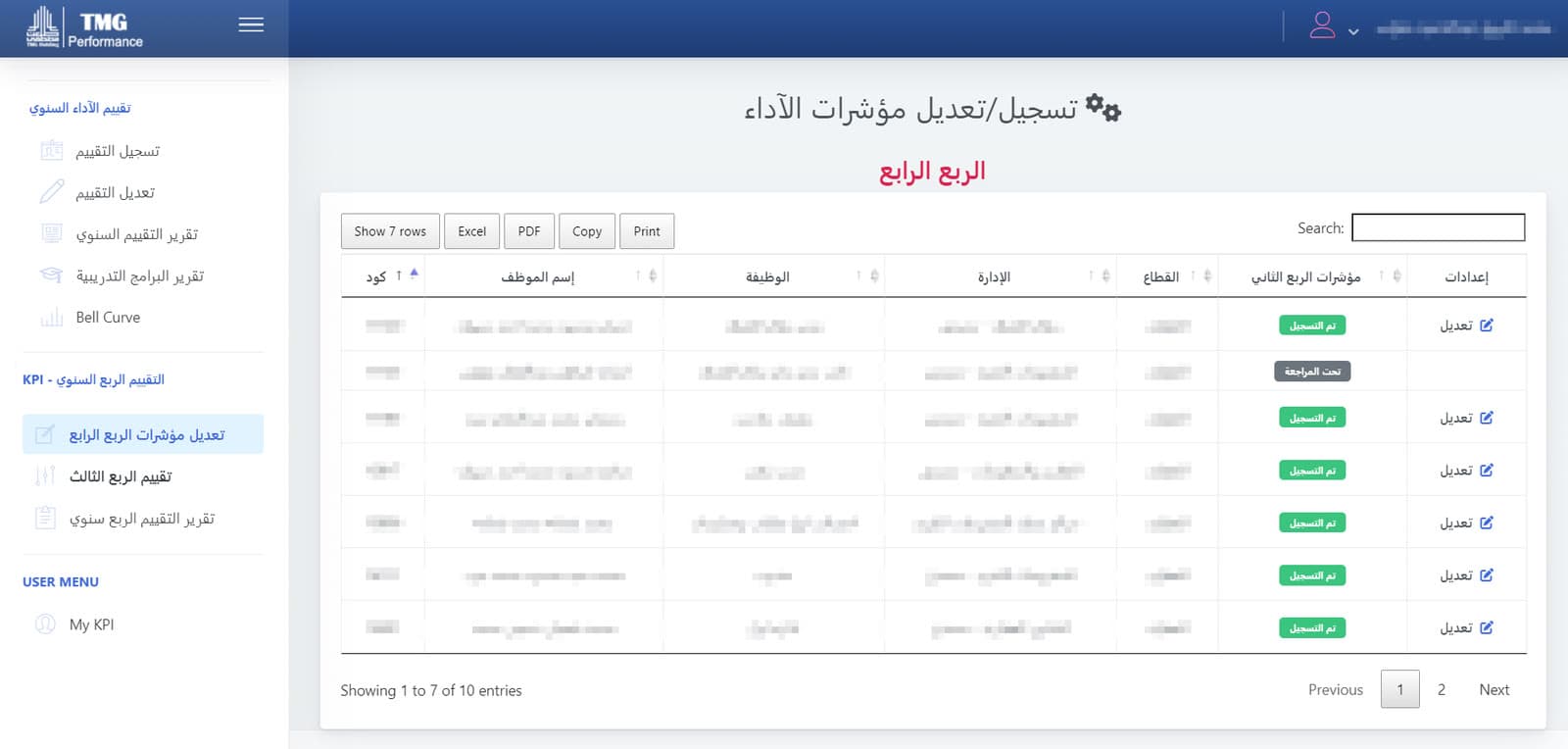The image size is (1568, 749).
Task: Click تعديل edit icon in fourth row
Action: click(x=1487, y=471)
